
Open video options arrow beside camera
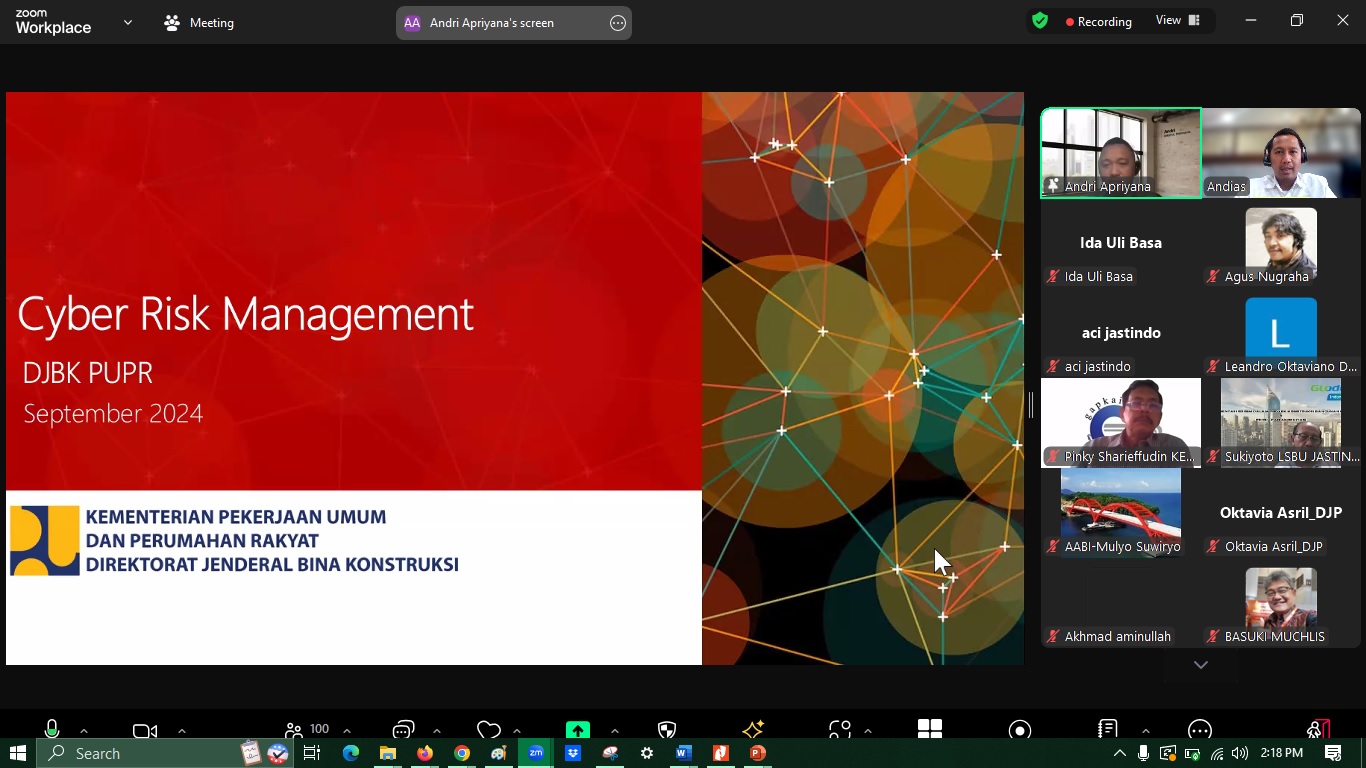(182, 731)
